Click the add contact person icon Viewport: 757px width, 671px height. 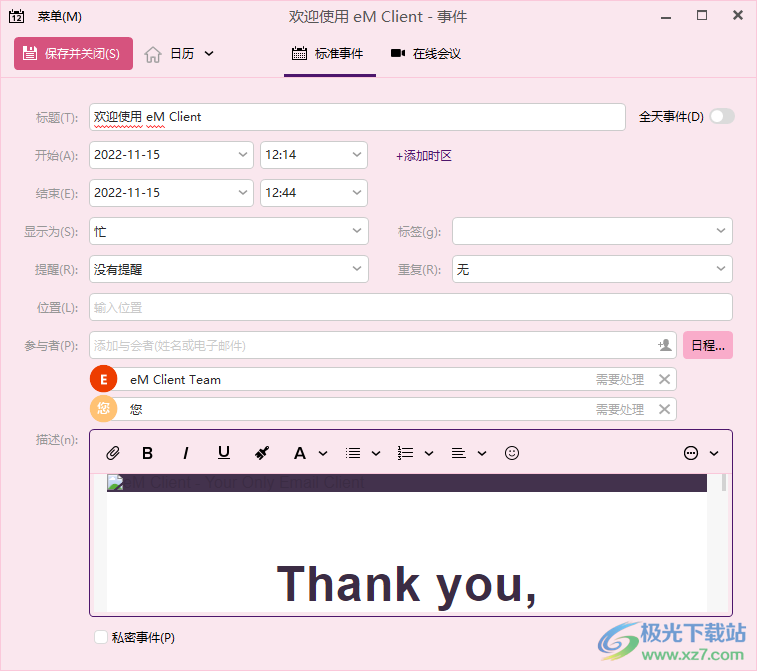665,345
